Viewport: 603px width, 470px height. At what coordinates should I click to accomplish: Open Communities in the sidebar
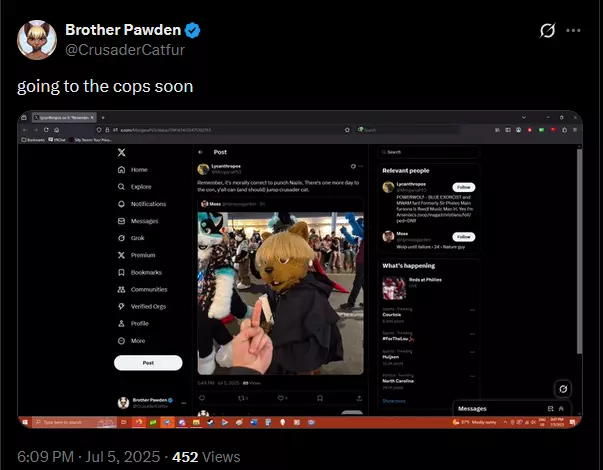[x=142, y=289]
